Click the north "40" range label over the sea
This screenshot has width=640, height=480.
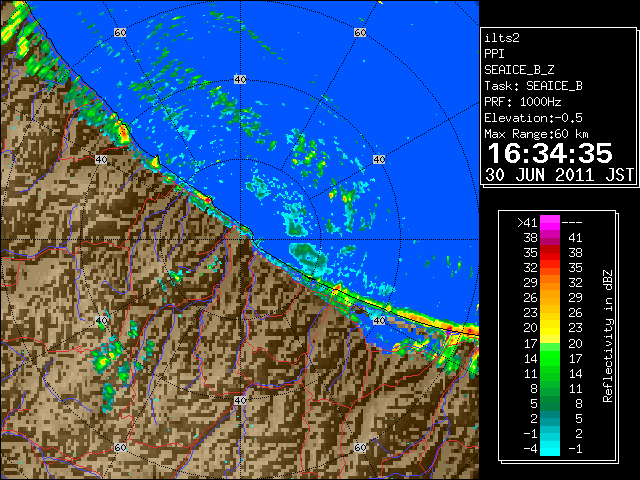tap(240, 80)
